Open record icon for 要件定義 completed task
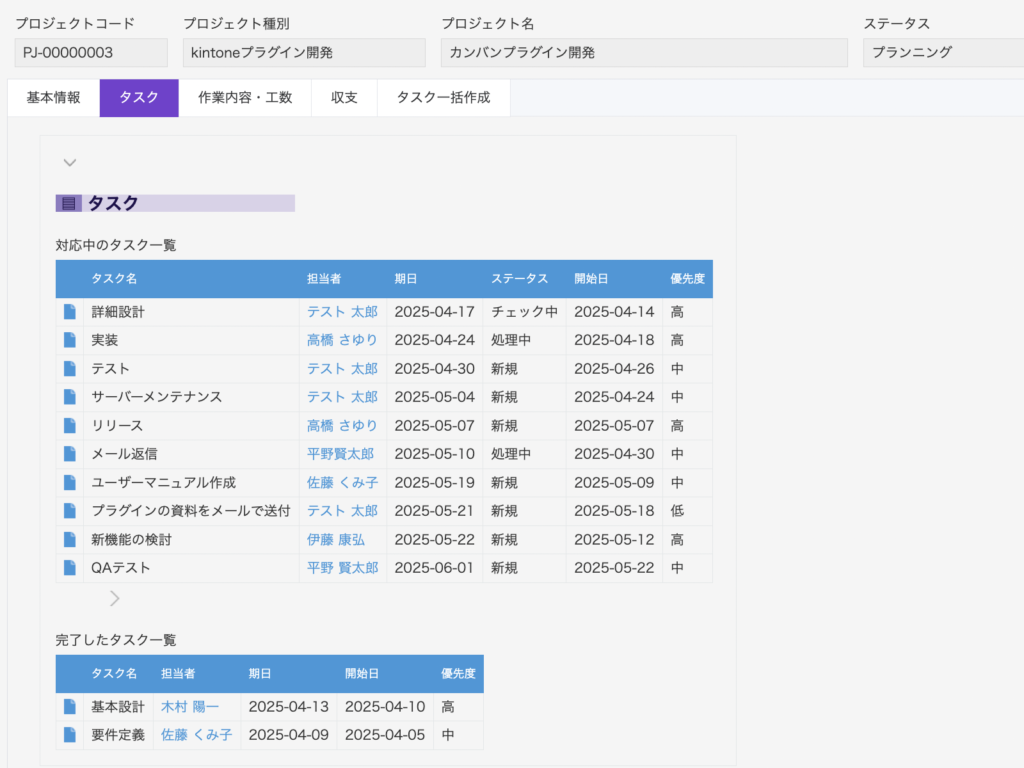Screen dimensions: 1024x768 point(69,735)
